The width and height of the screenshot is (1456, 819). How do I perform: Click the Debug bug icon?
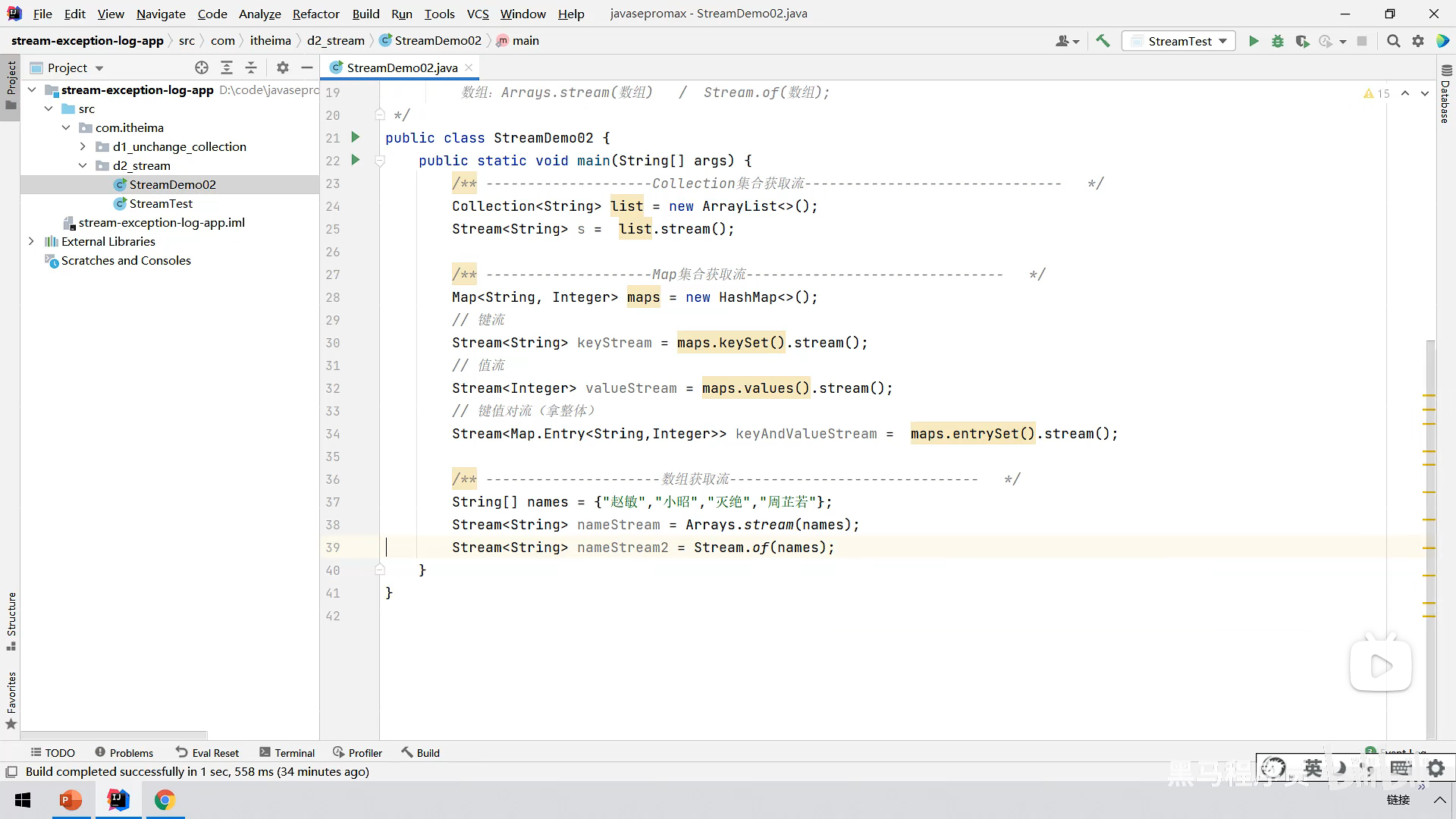[1278, 41]
